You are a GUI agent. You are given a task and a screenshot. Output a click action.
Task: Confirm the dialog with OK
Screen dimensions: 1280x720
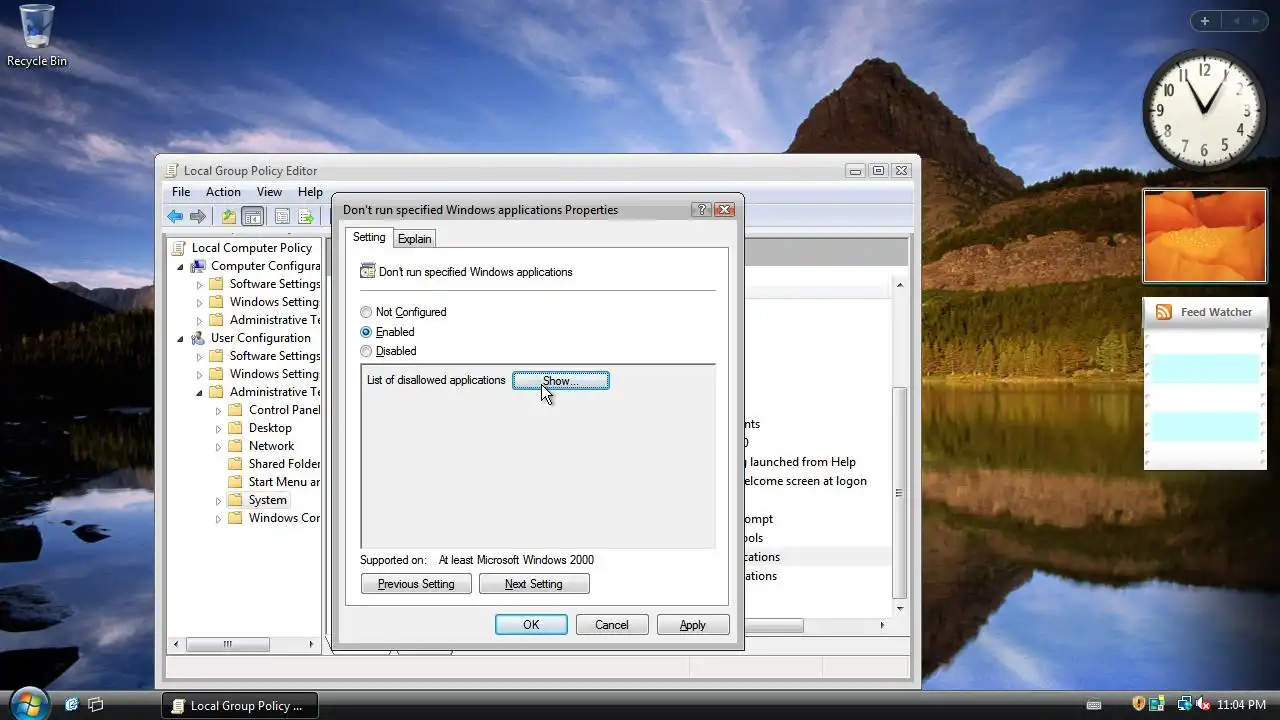tap(531, 625)
